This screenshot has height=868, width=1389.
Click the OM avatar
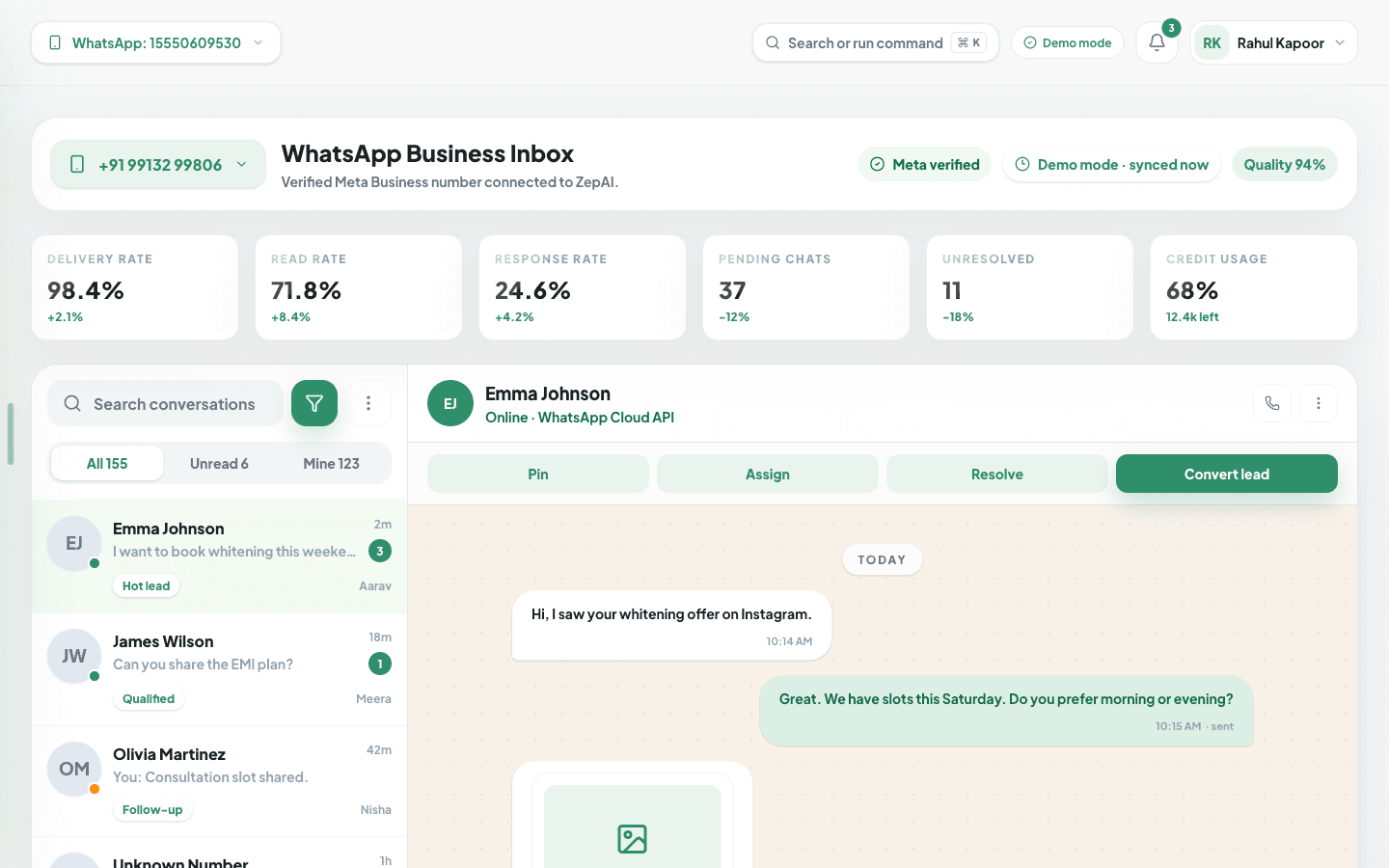click(x=74, y=769)
